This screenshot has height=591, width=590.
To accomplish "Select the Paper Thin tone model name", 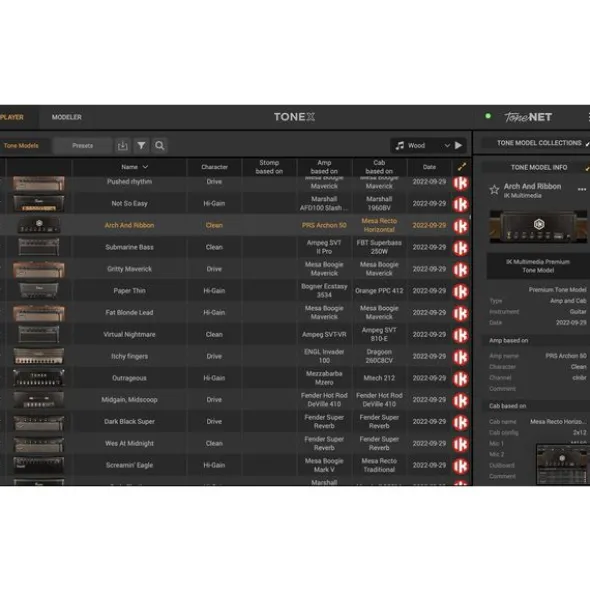I will coord(129,291).
